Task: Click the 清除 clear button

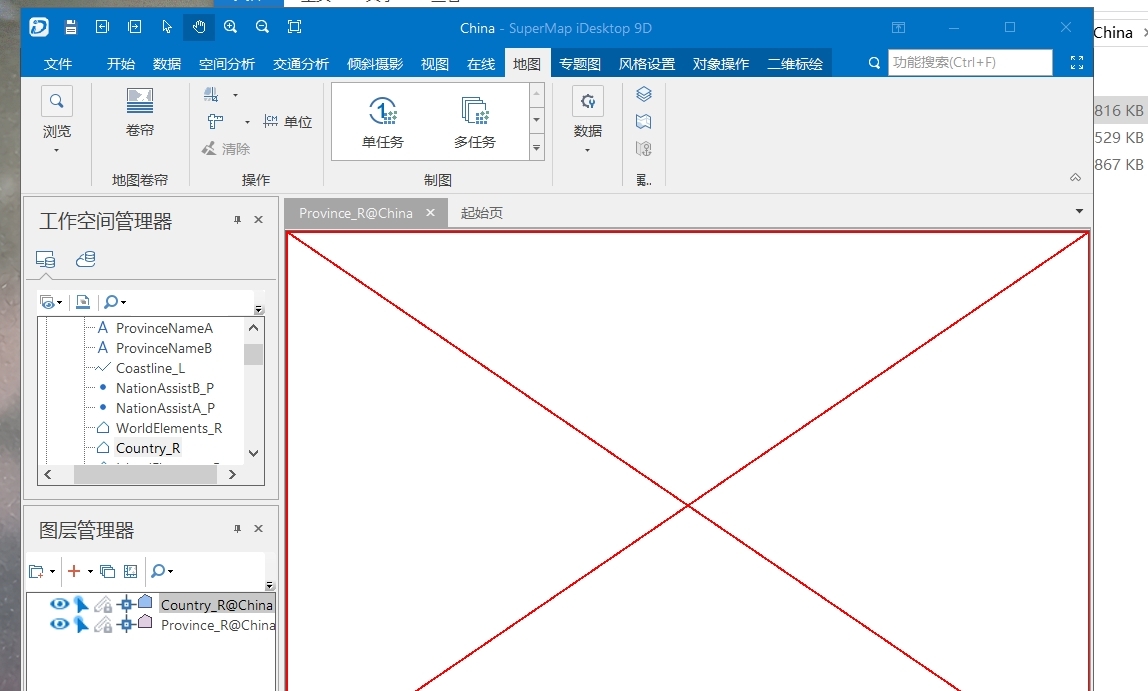Action: tap(226, 149)
